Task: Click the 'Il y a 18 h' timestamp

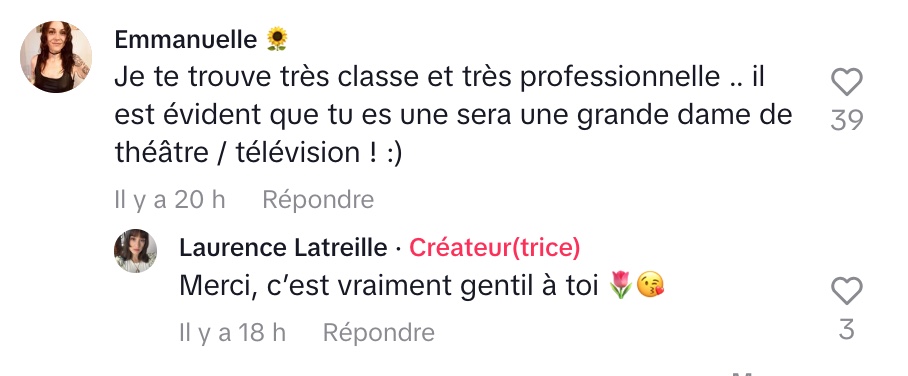Action: (233, 333)
